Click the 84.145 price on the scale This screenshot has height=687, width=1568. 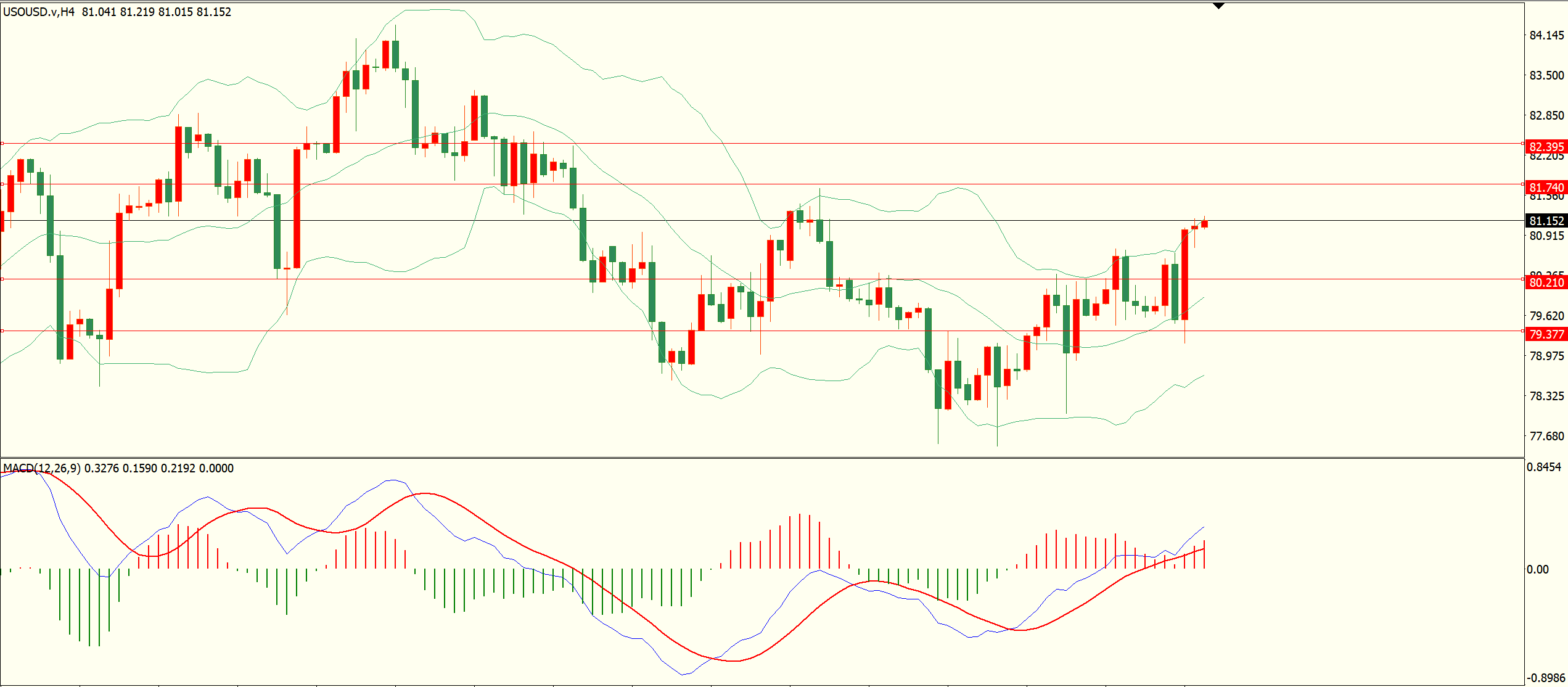[x=1546, y=35]
